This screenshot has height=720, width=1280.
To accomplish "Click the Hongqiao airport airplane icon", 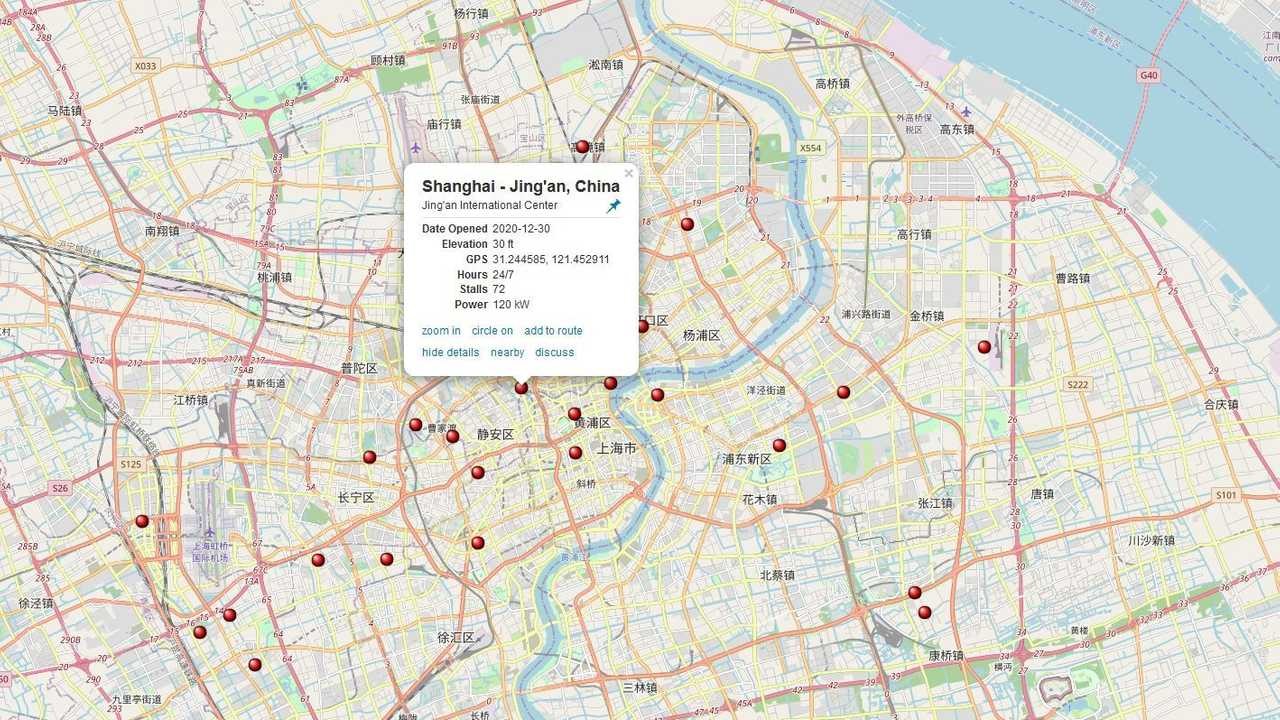I will click(x=210, y=533).
